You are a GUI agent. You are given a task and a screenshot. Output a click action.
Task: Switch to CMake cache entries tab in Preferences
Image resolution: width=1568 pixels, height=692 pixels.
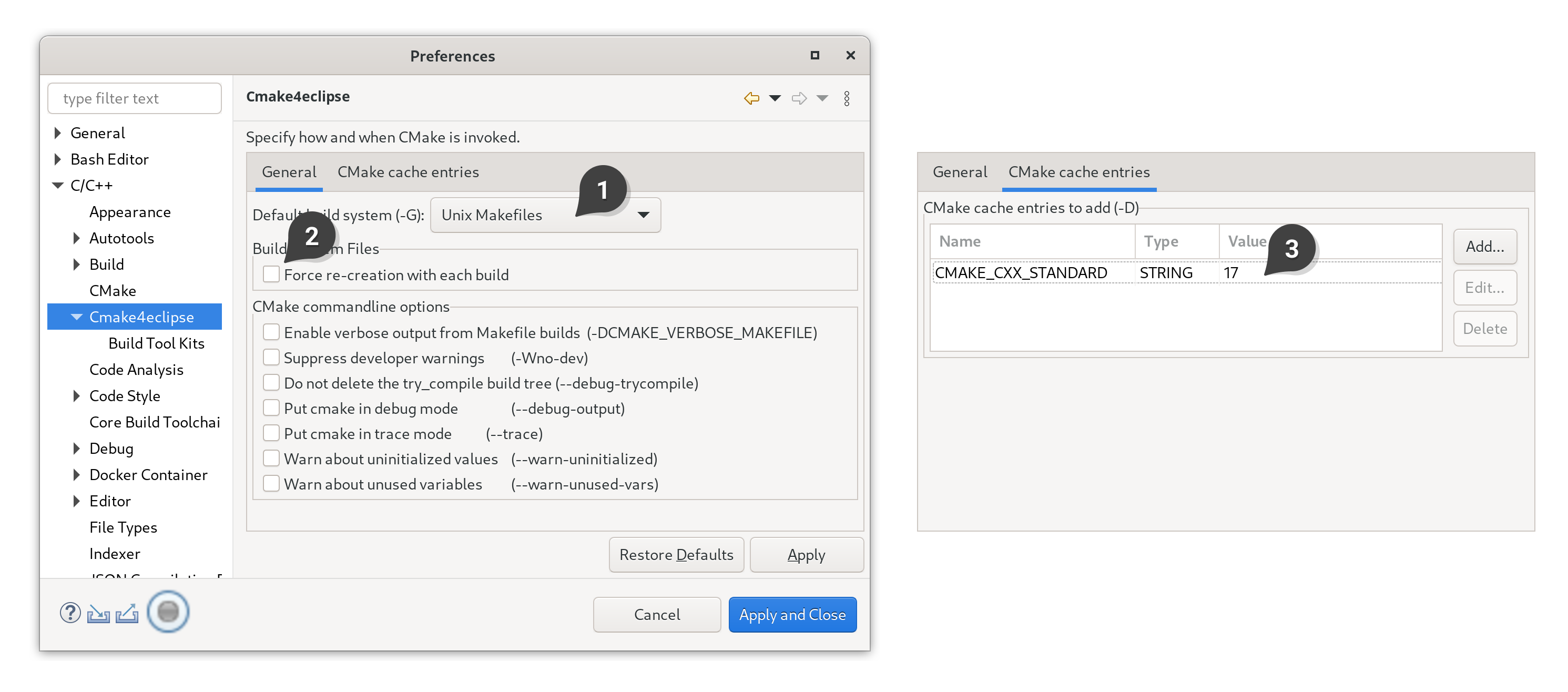coord(408,172)
